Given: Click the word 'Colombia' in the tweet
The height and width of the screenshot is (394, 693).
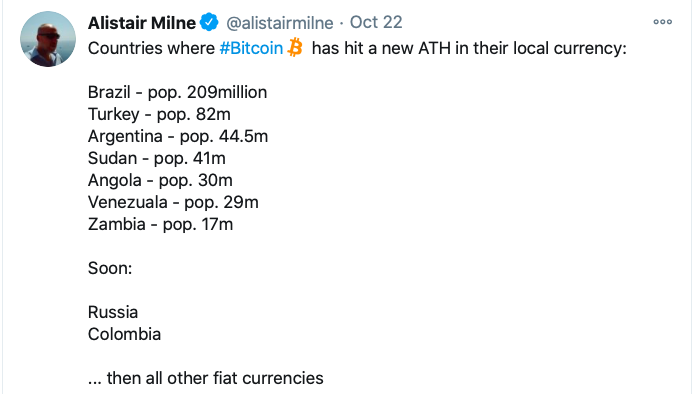Looking at the screenshot, I should [125, 334].
